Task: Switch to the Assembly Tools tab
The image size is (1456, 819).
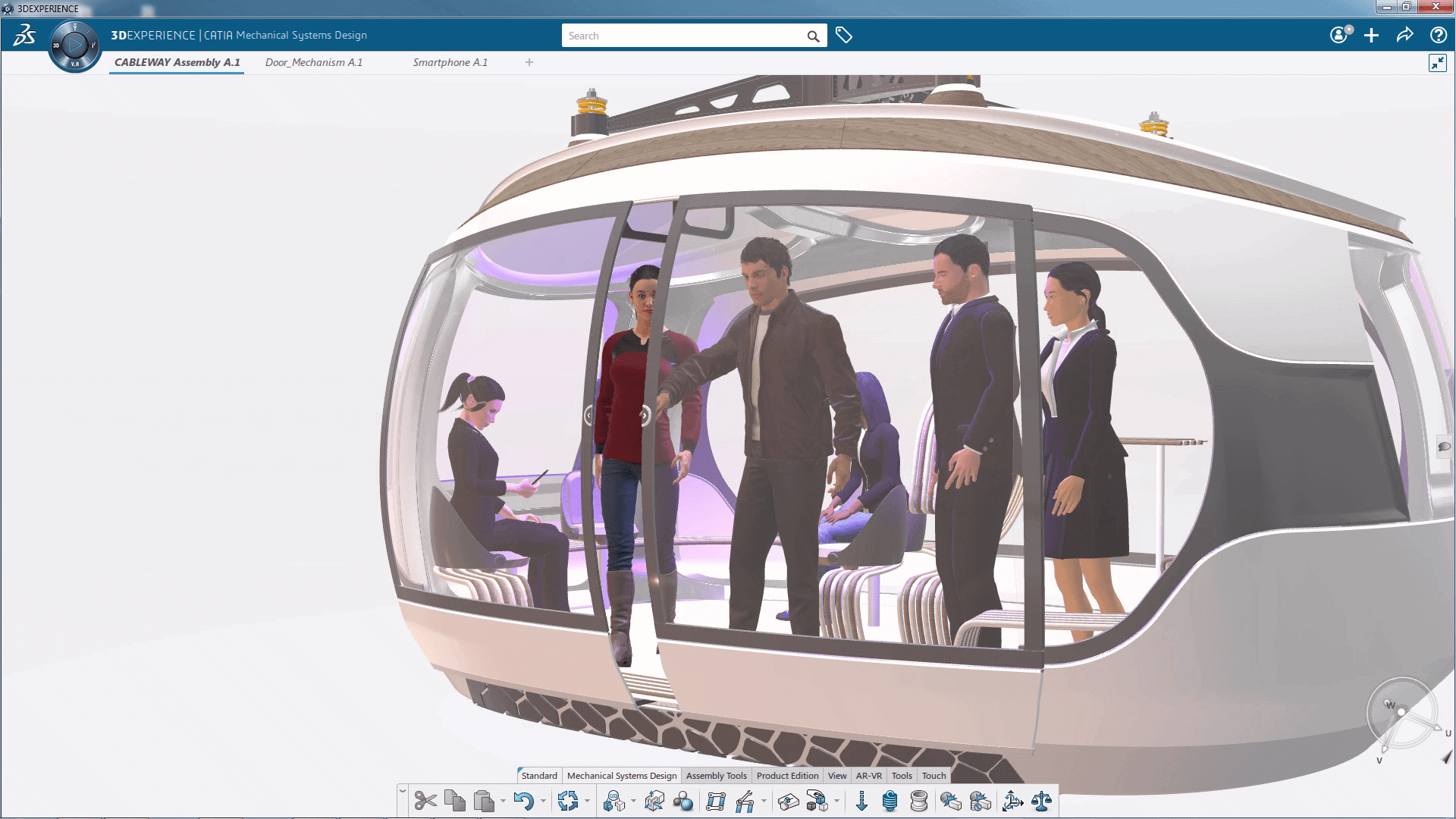Action: (716, 775)
